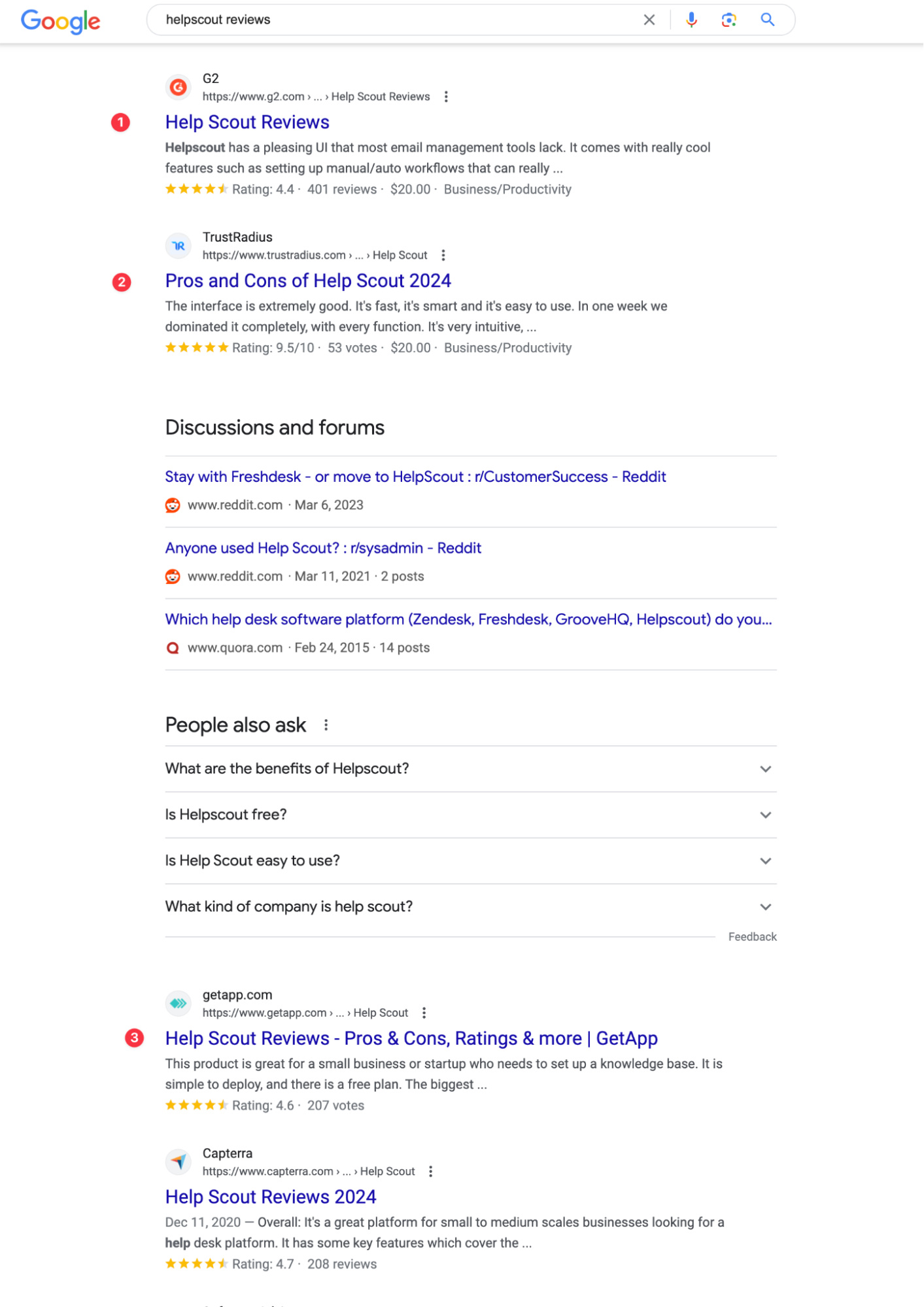
Task: Open Reddit thread Stay with Freshdesk
Action: point(415,477)
